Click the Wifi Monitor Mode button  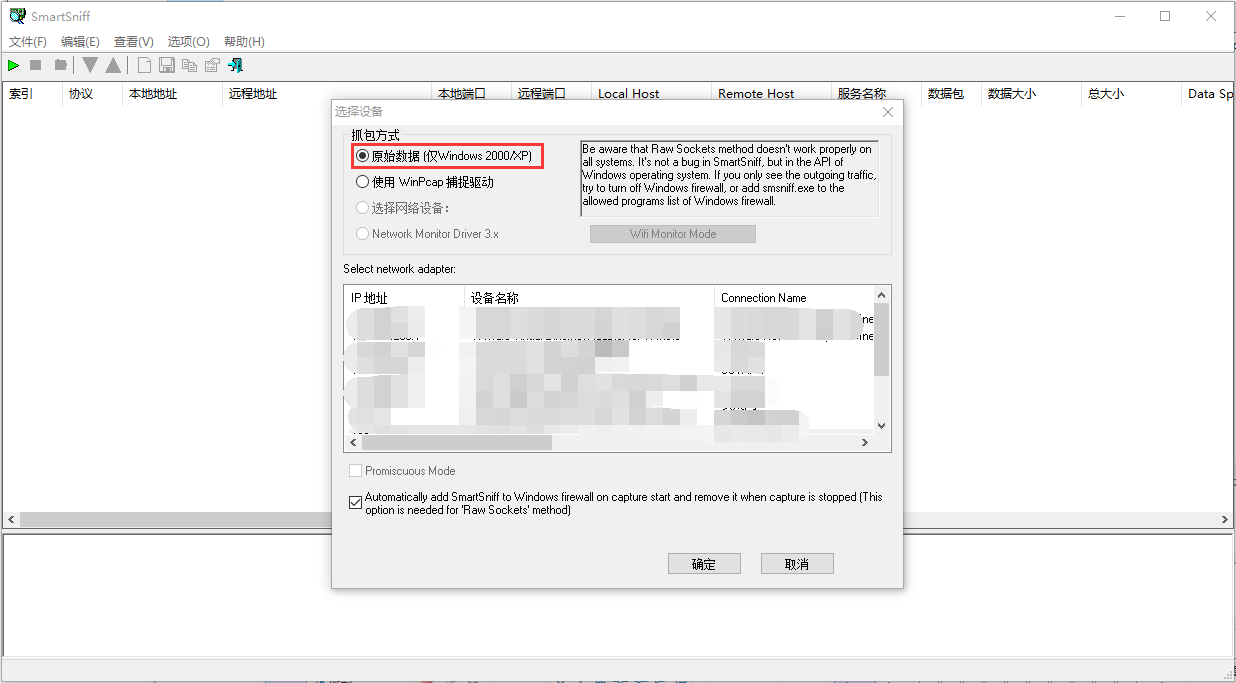673,233
